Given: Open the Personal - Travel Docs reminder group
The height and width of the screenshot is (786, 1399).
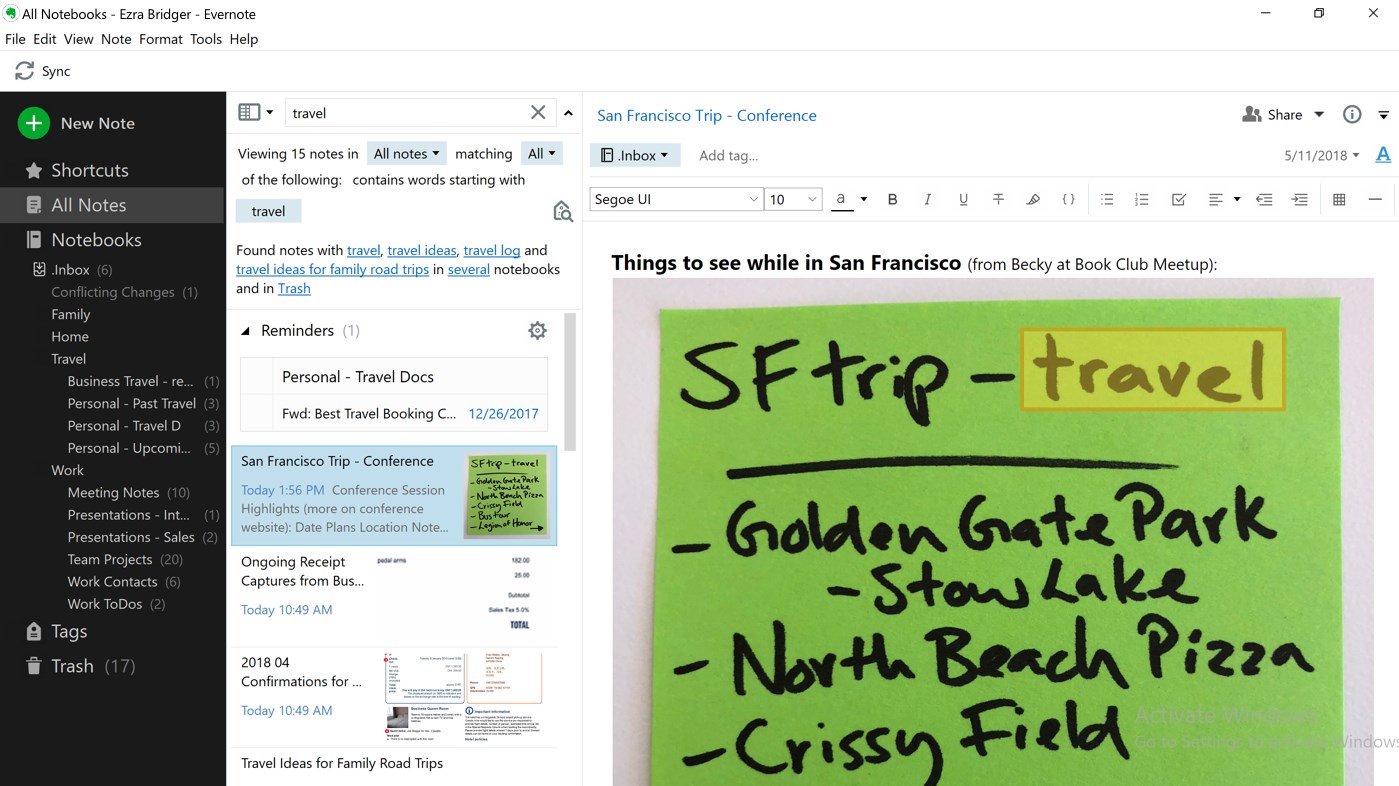Looking at the screenshot, I should point(394,377).
